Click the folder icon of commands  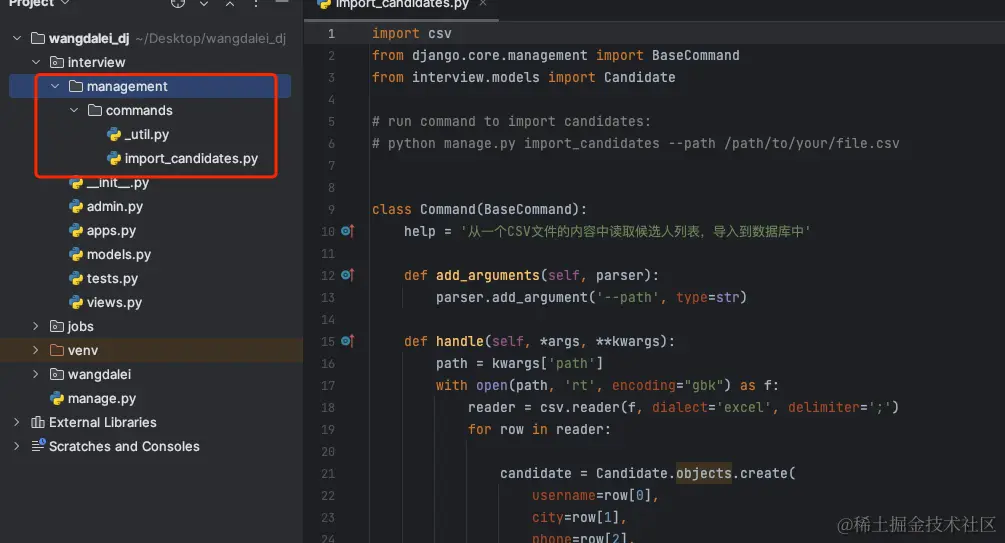95,110
